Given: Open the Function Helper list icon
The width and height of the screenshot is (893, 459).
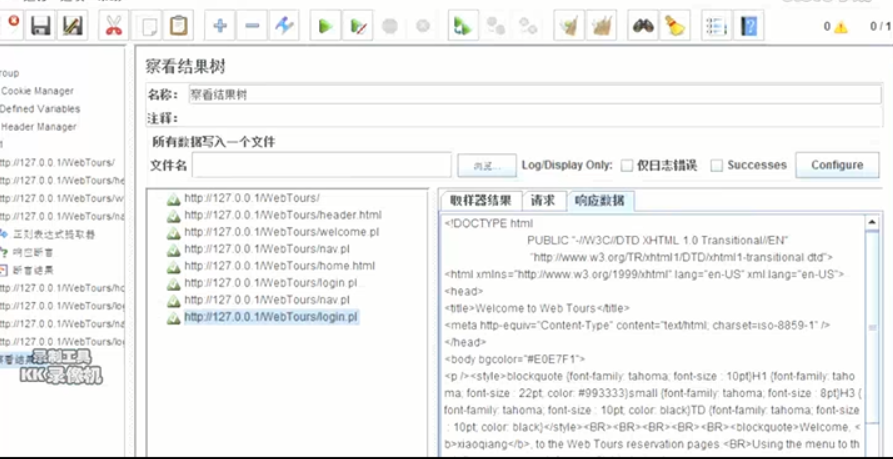Looking at the screenshot, I should click(716, 26).
